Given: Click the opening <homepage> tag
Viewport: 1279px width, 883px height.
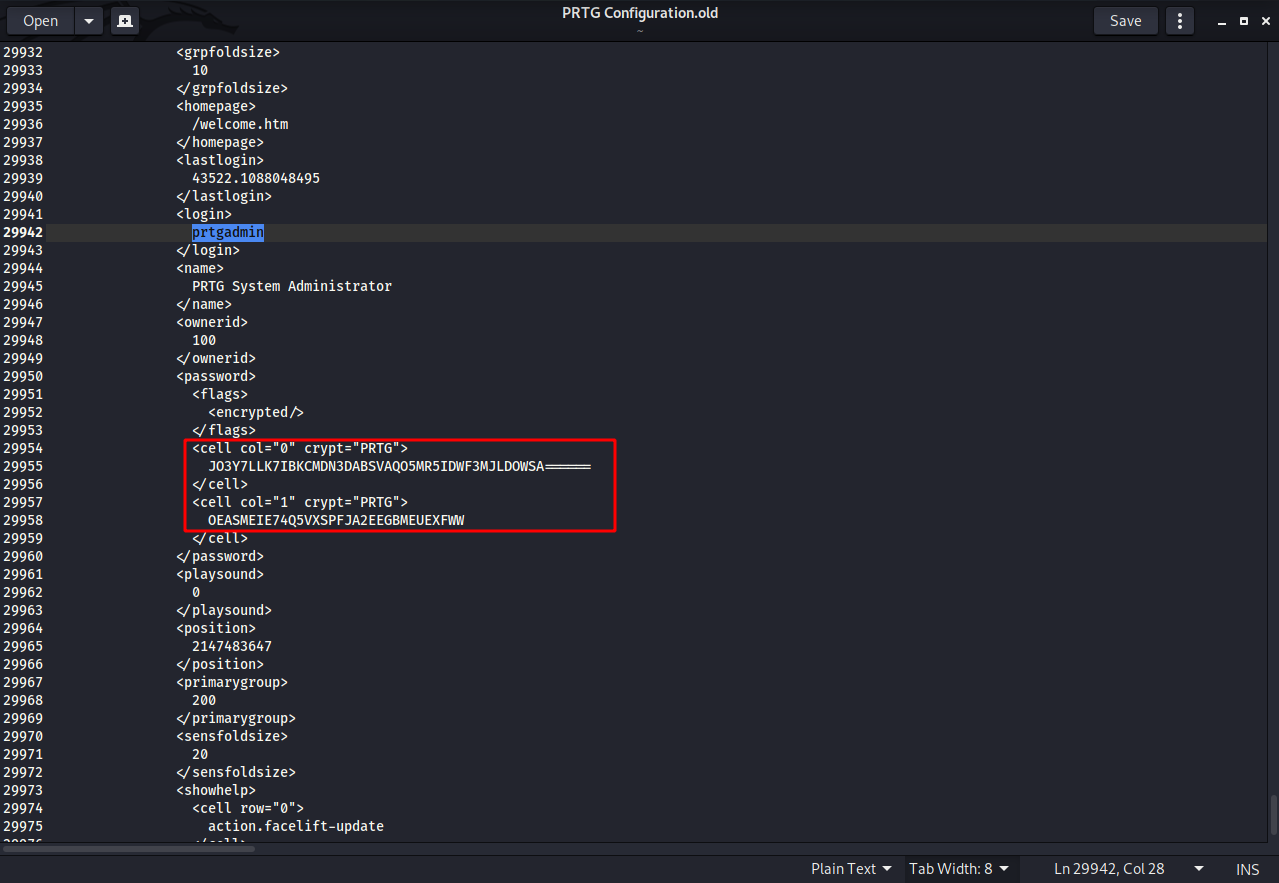Looking at the screenshot, I should click(216, 106).
